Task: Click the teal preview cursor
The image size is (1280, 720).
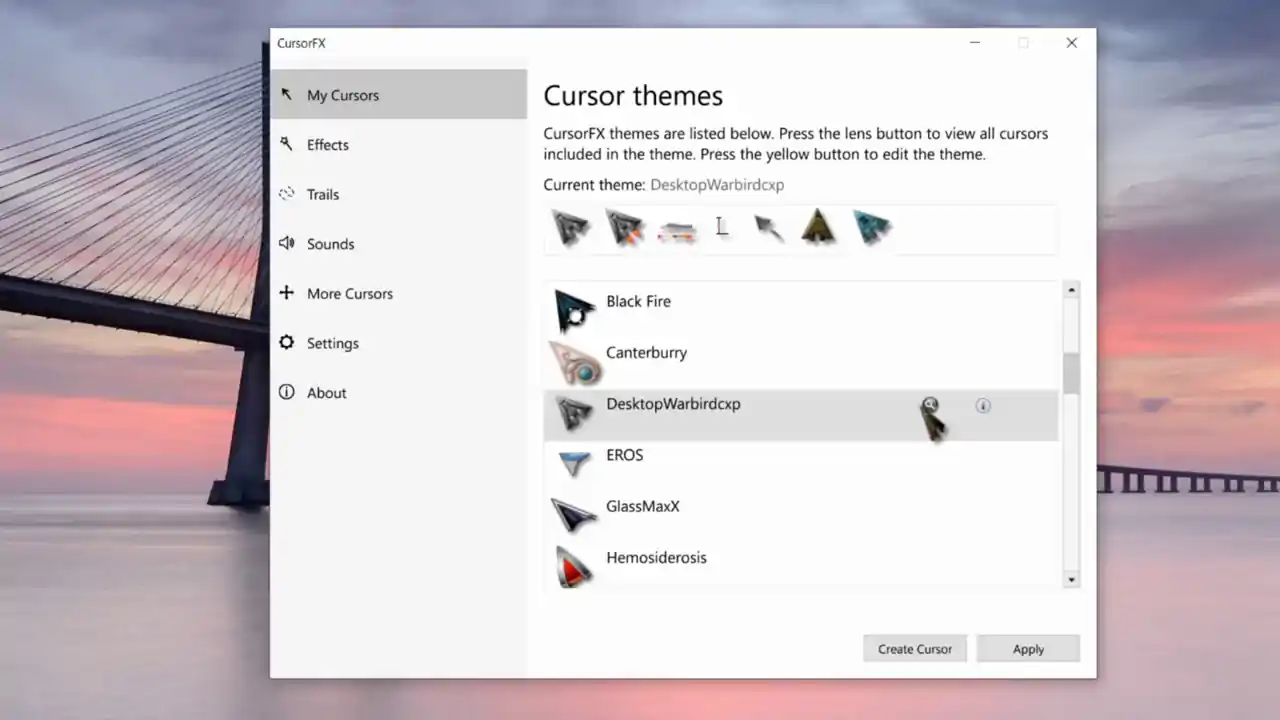Action: (x=872, y=227)
